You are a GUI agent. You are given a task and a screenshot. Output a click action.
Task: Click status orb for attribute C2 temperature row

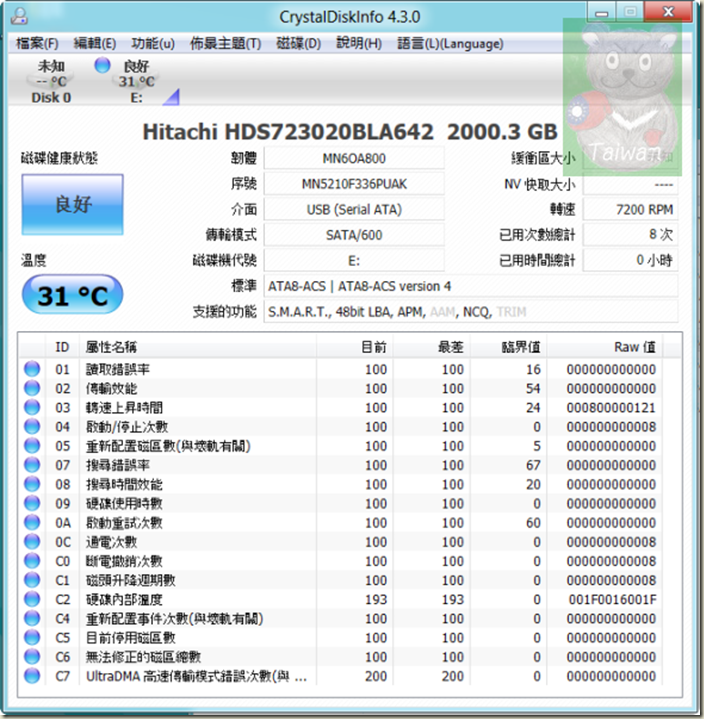(32, 599)
